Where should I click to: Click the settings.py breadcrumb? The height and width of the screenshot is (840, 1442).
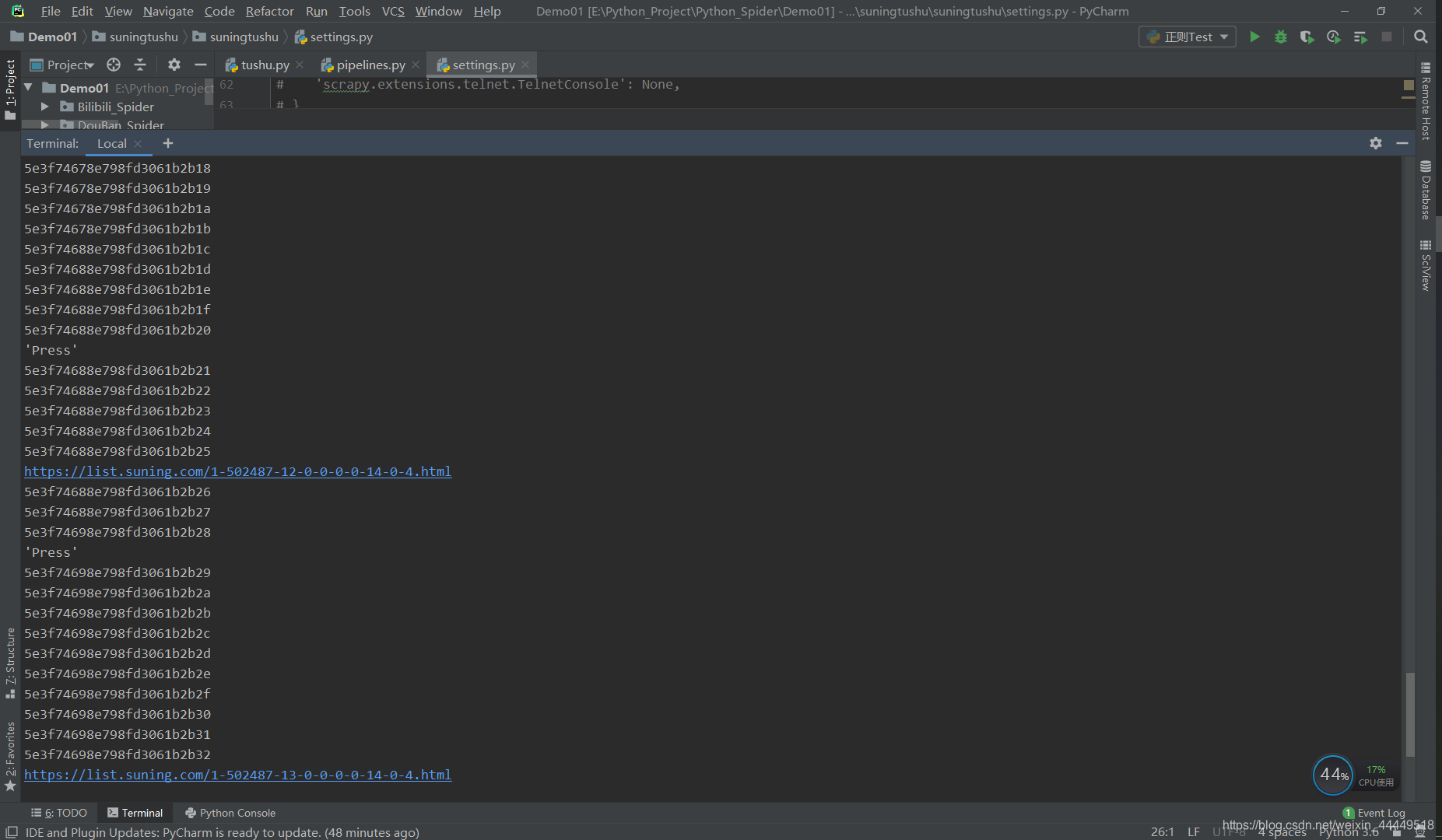pos(334,37)
